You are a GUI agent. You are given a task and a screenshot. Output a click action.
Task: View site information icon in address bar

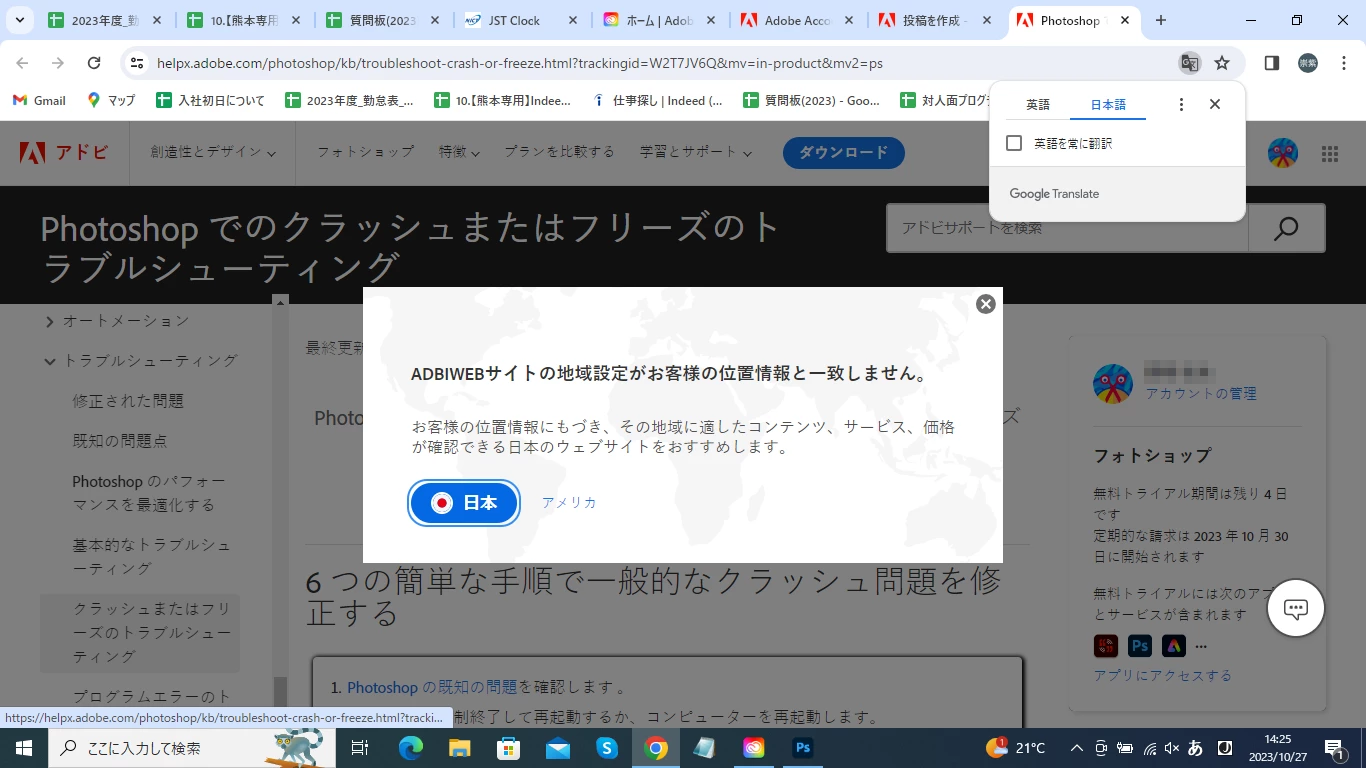(x=137, y=63)
